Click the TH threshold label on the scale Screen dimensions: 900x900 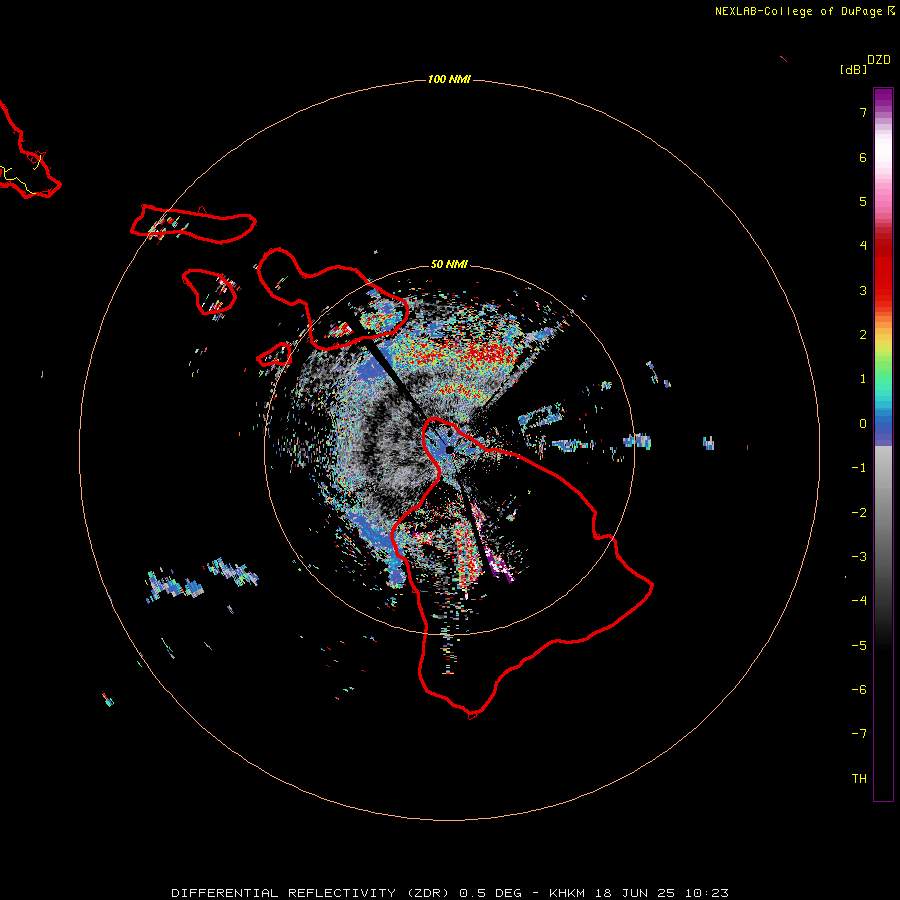tap(859, 779)
